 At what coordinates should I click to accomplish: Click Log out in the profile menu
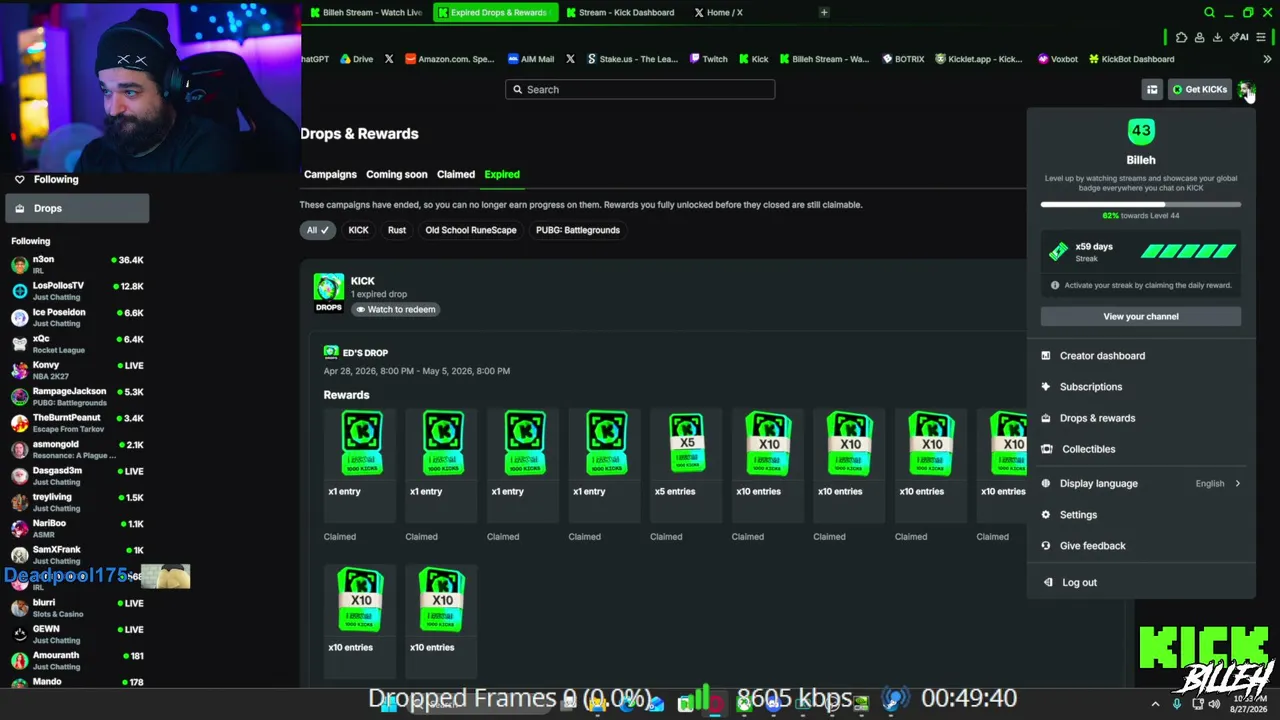click(1141, 582)
